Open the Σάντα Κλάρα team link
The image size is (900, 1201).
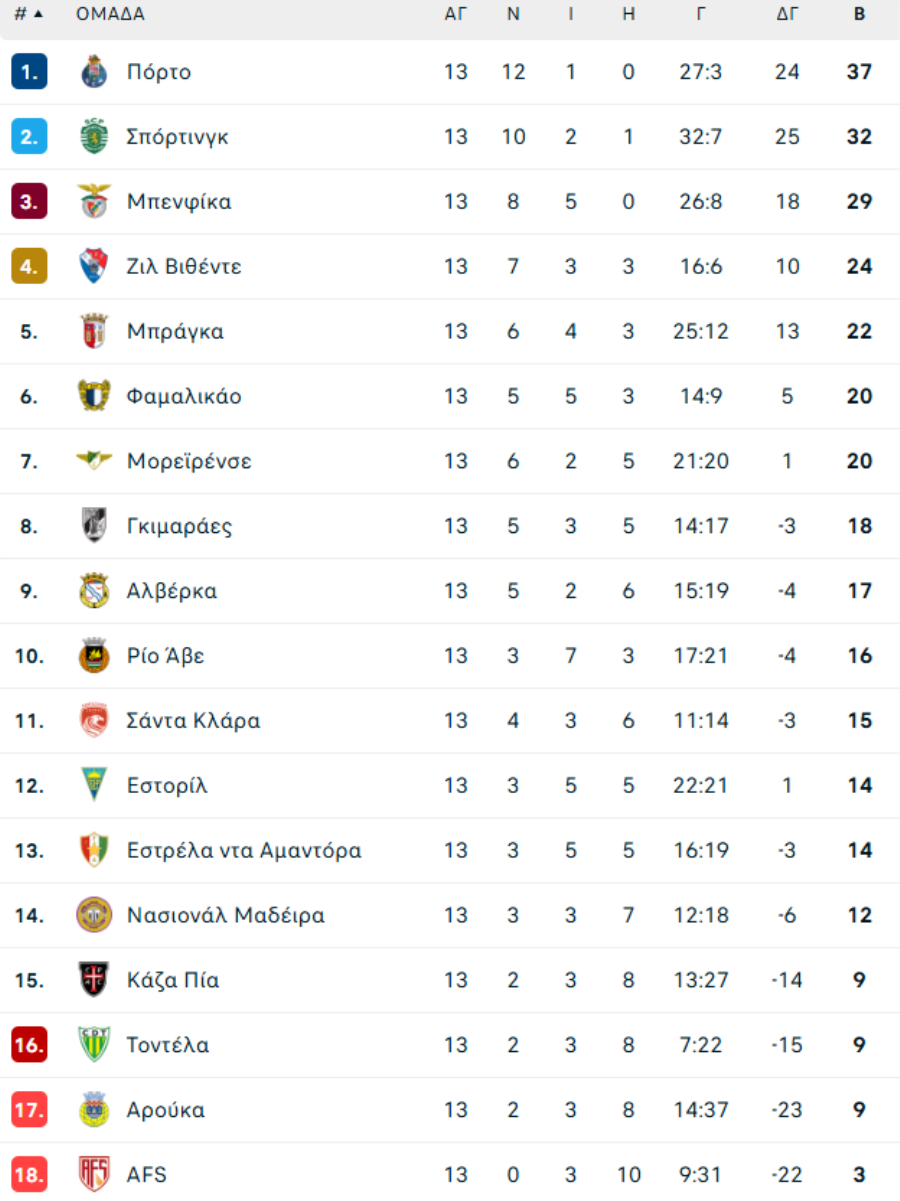pyautogui.click(x=193, y=721)
